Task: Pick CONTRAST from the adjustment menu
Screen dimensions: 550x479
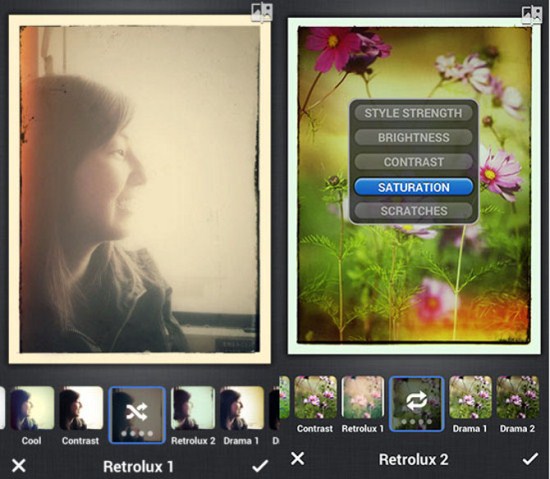Action: tap(414, 162)
